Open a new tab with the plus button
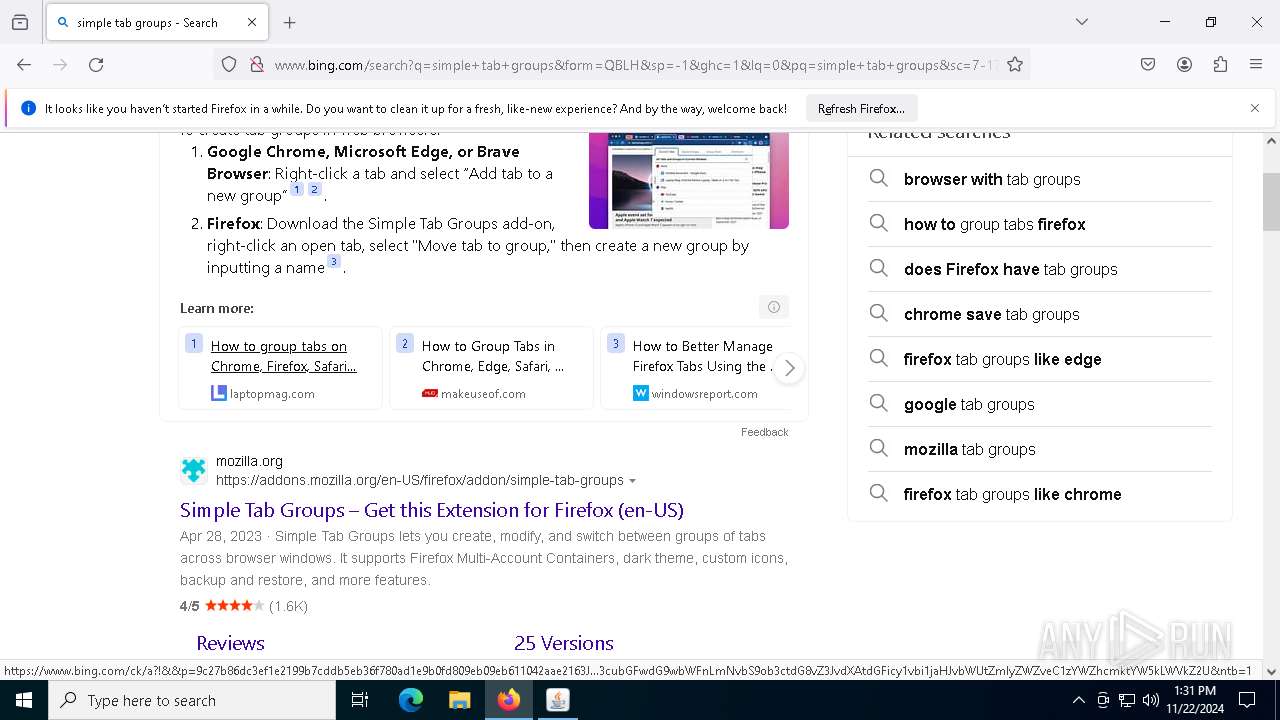 click(290, 22)
